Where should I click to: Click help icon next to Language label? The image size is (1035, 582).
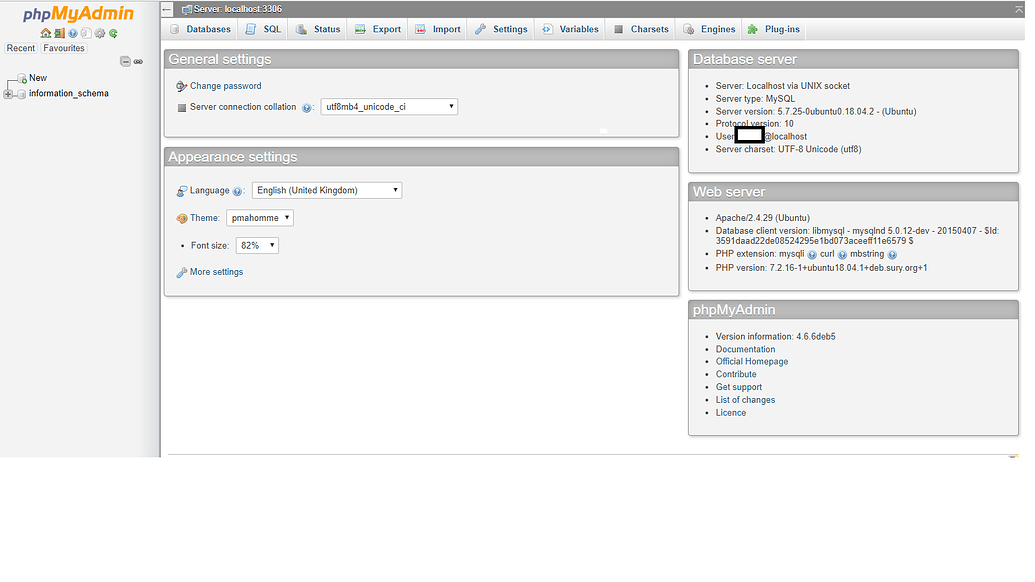coord(237,191)
